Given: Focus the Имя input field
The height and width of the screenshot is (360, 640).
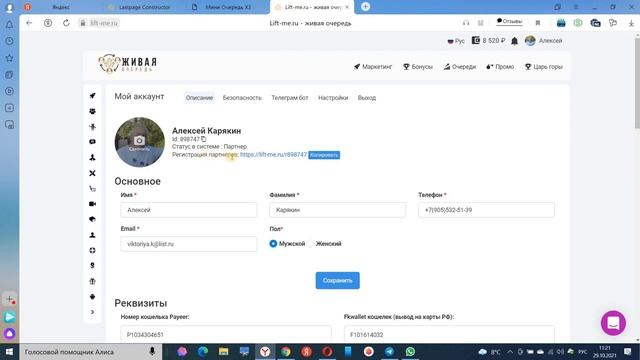Looking at the screenshot, I should pos(189,210).
